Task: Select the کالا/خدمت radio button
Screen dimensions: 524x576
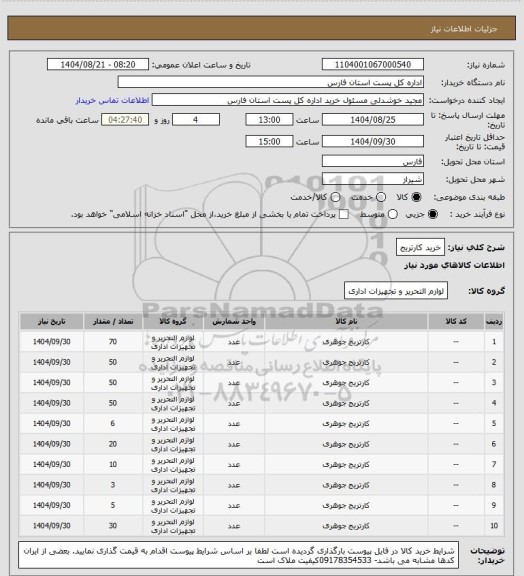Action: [335, 197]
